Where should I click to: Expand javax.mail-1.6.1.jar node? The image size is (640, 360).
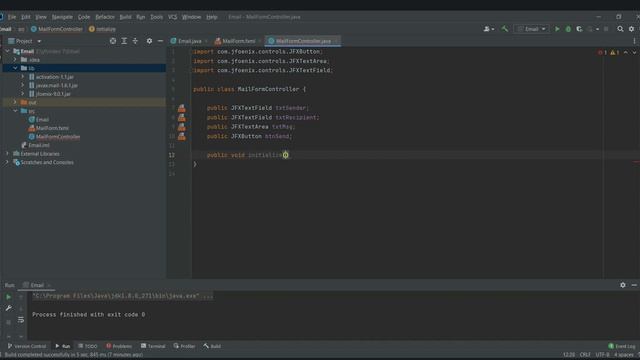23,85
